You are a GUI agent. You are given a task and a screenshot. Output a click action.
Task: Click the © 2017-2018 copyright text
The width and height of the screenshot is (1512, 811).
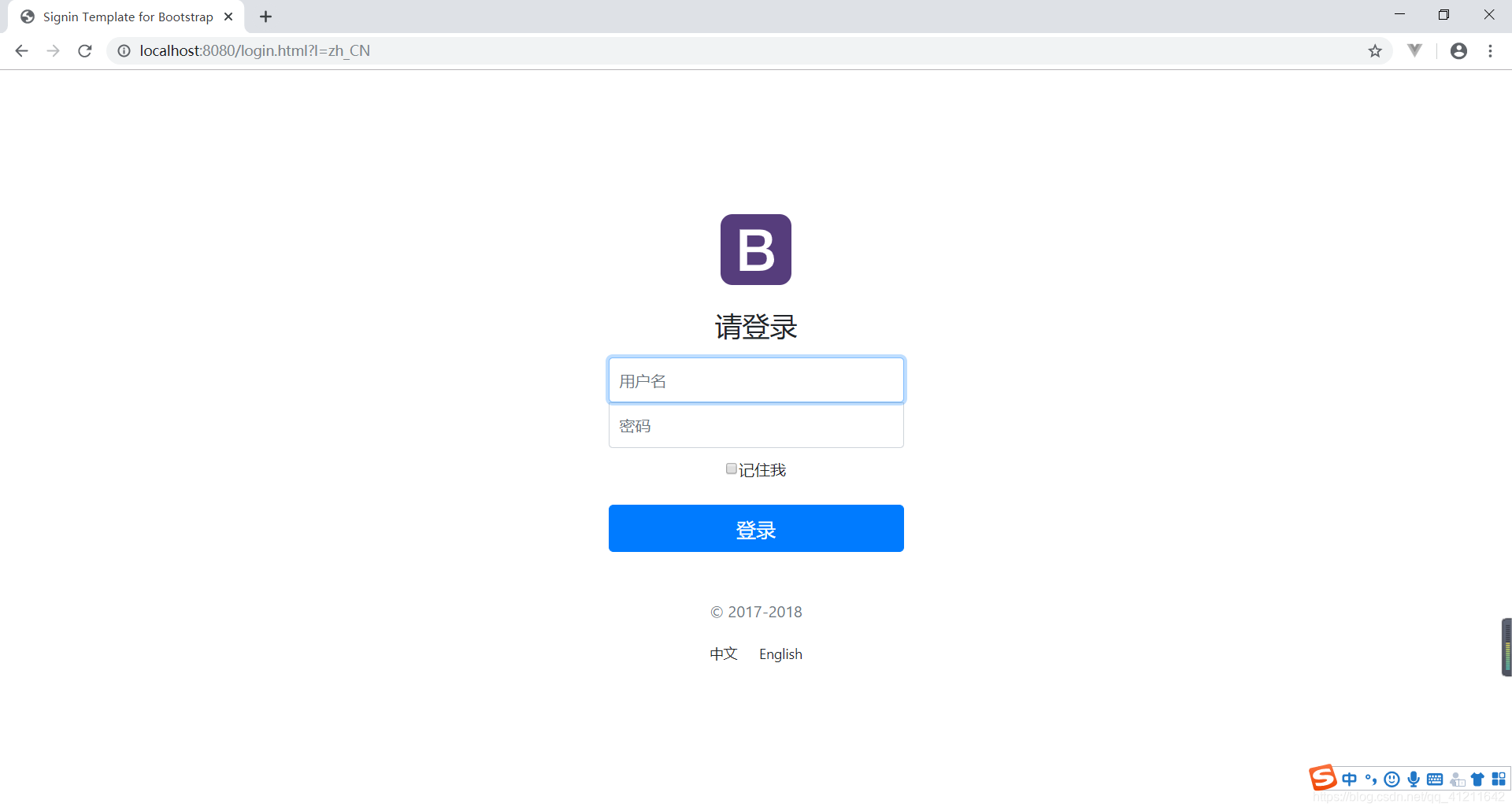(x=756, y=612)
